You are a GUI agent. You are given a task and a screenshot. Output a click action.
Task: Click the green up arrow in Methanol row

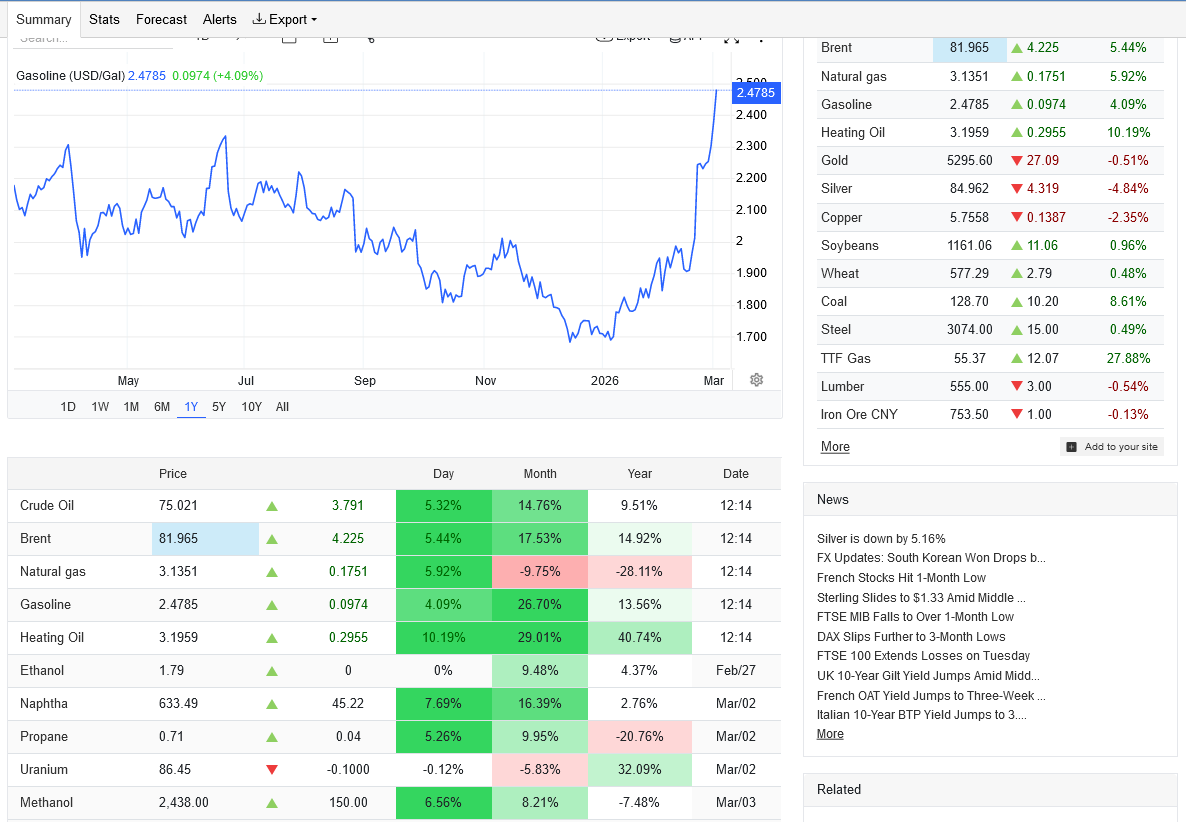point(272,803)
